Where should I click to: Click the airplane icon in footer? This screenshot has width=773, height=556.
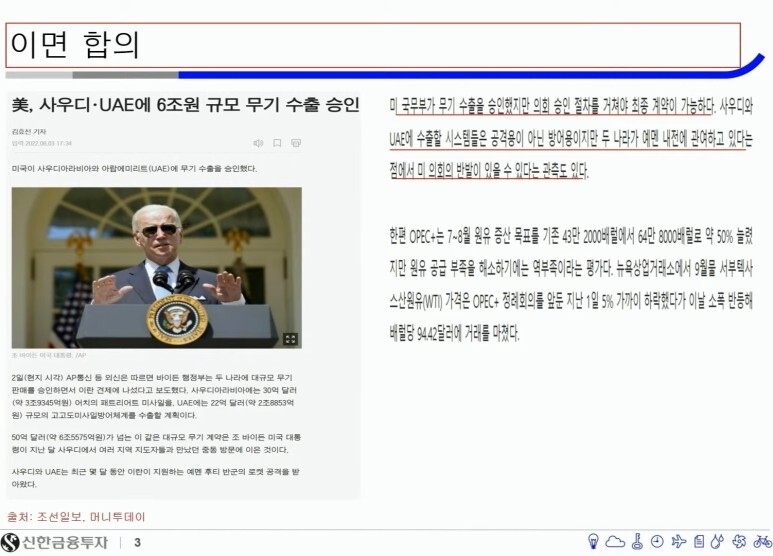point(678,541)
